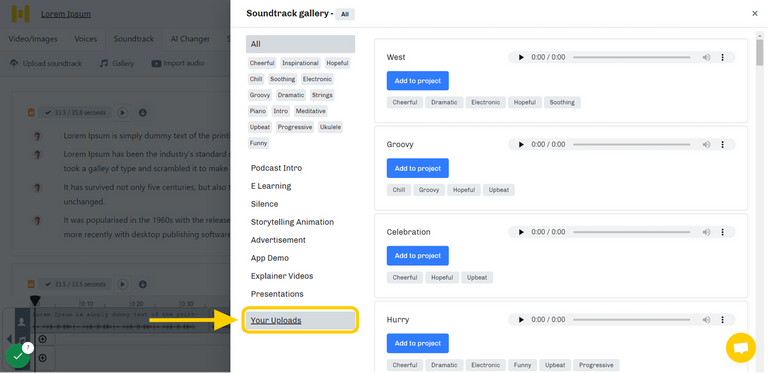Filter soundtracks by Ukulele tag
Viewport: 768px width, 373px height.
coord(331,127)
